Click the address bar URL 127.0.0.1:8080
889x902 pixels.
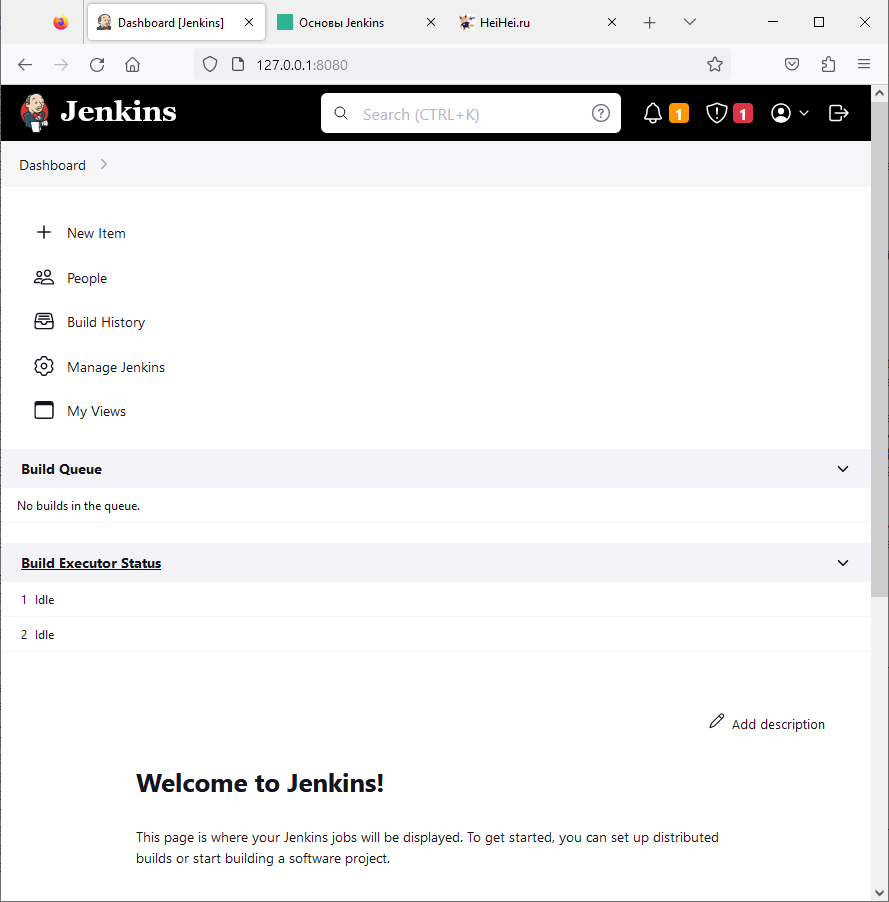(302, 65)
